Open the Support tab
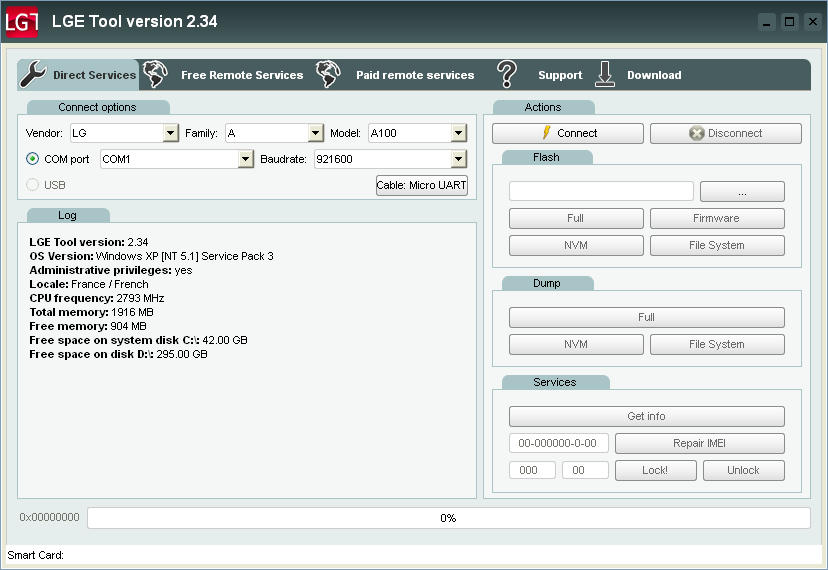The height and width of the screenshot is (570, 828). [x=540, y=75]
